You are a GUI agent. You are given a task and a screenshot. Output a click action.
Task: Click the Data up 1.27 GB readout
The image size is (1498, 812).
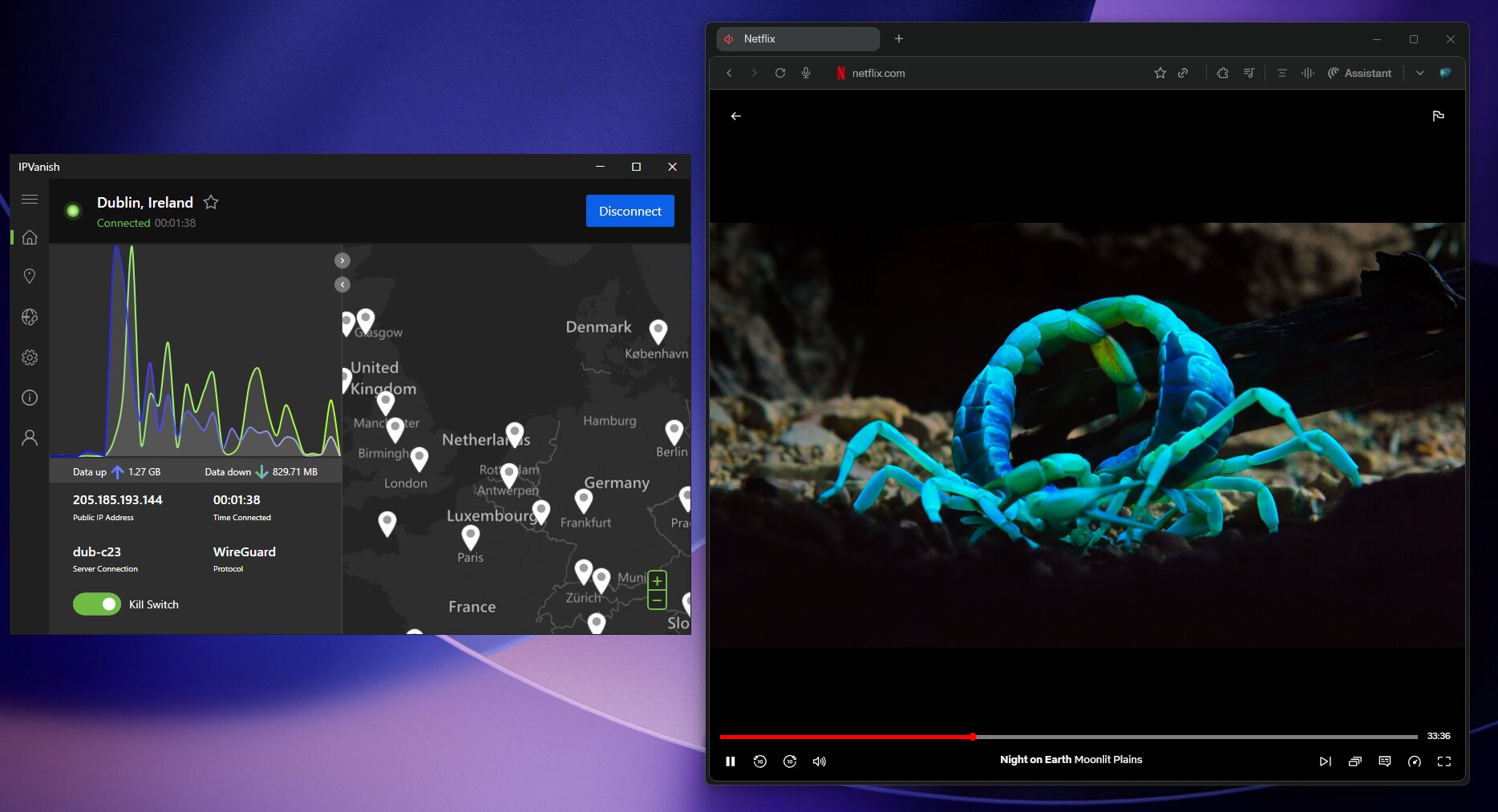pos(117,472)
